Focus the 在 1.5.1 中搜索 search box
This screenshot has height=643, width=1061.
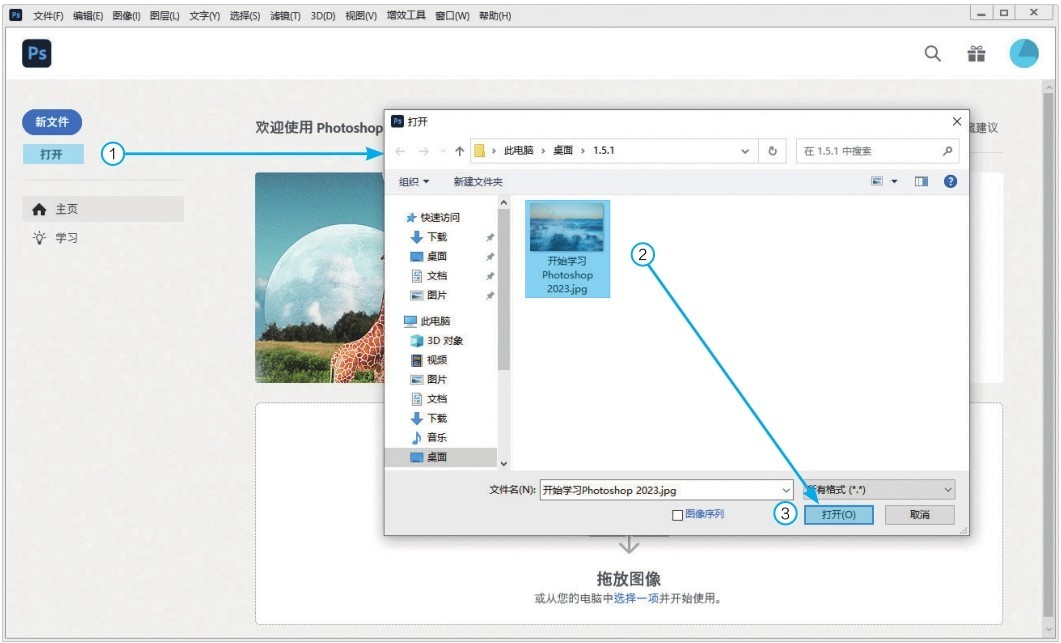pyautogui.click(x=878, y=151)
